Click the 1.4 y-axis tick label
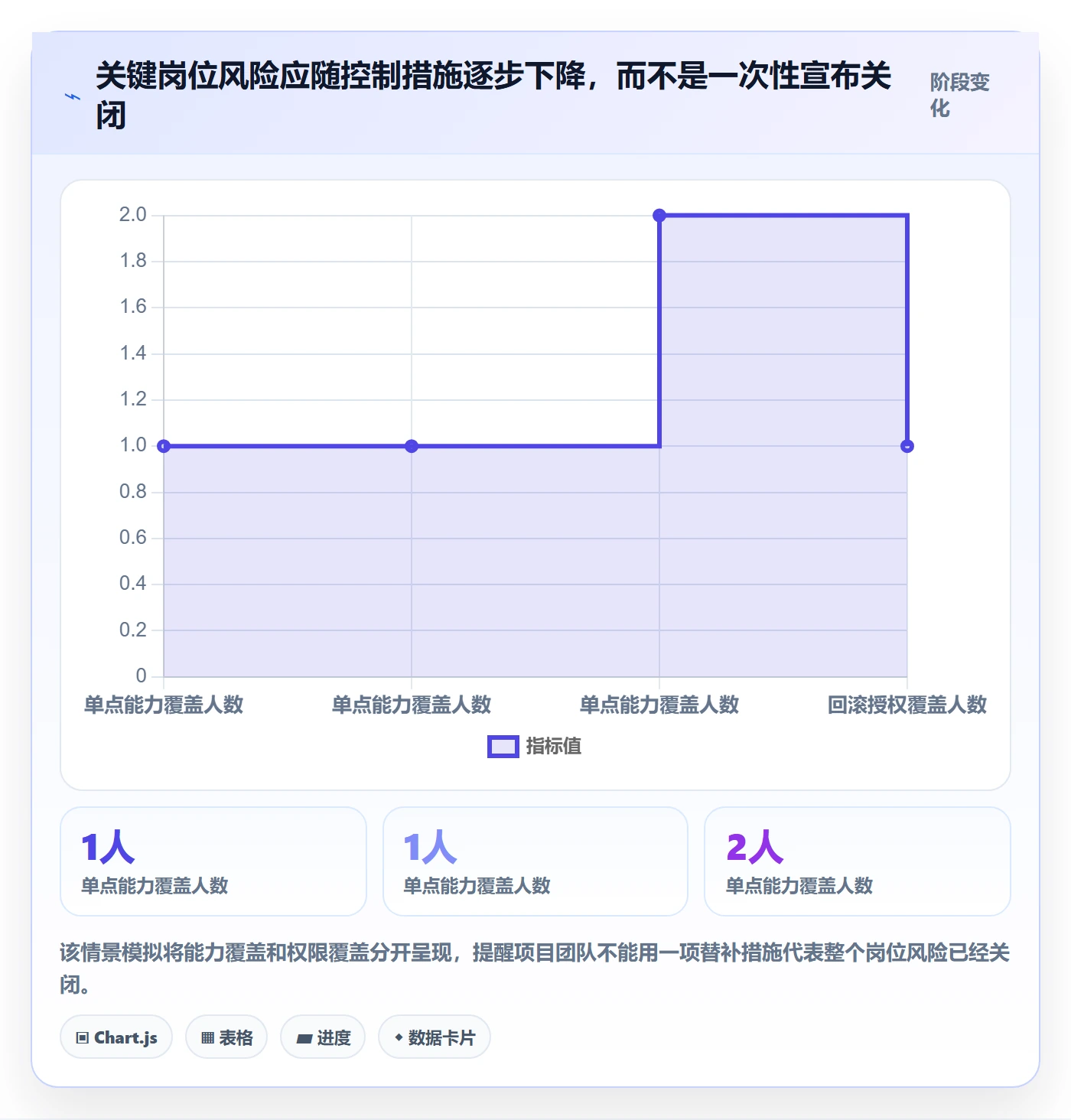The image size is (1071, 1120). [133, 353]
